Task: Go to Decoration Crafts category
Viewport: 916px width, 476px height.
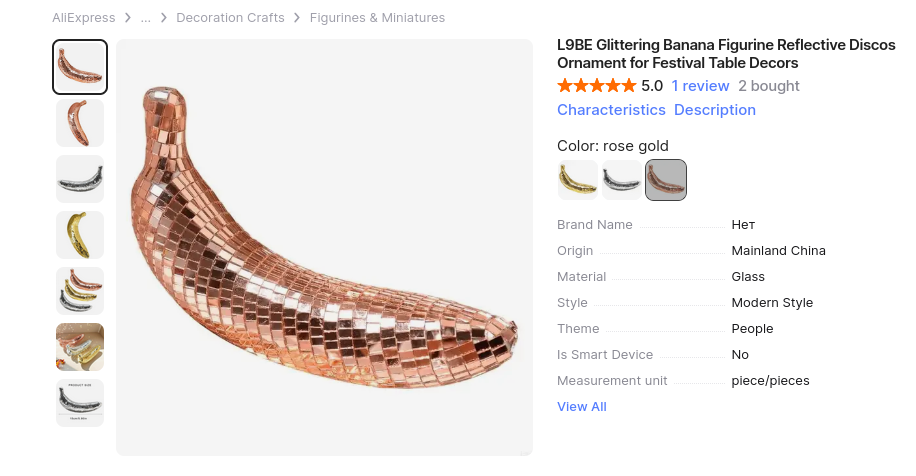Action: coord(230,18)
